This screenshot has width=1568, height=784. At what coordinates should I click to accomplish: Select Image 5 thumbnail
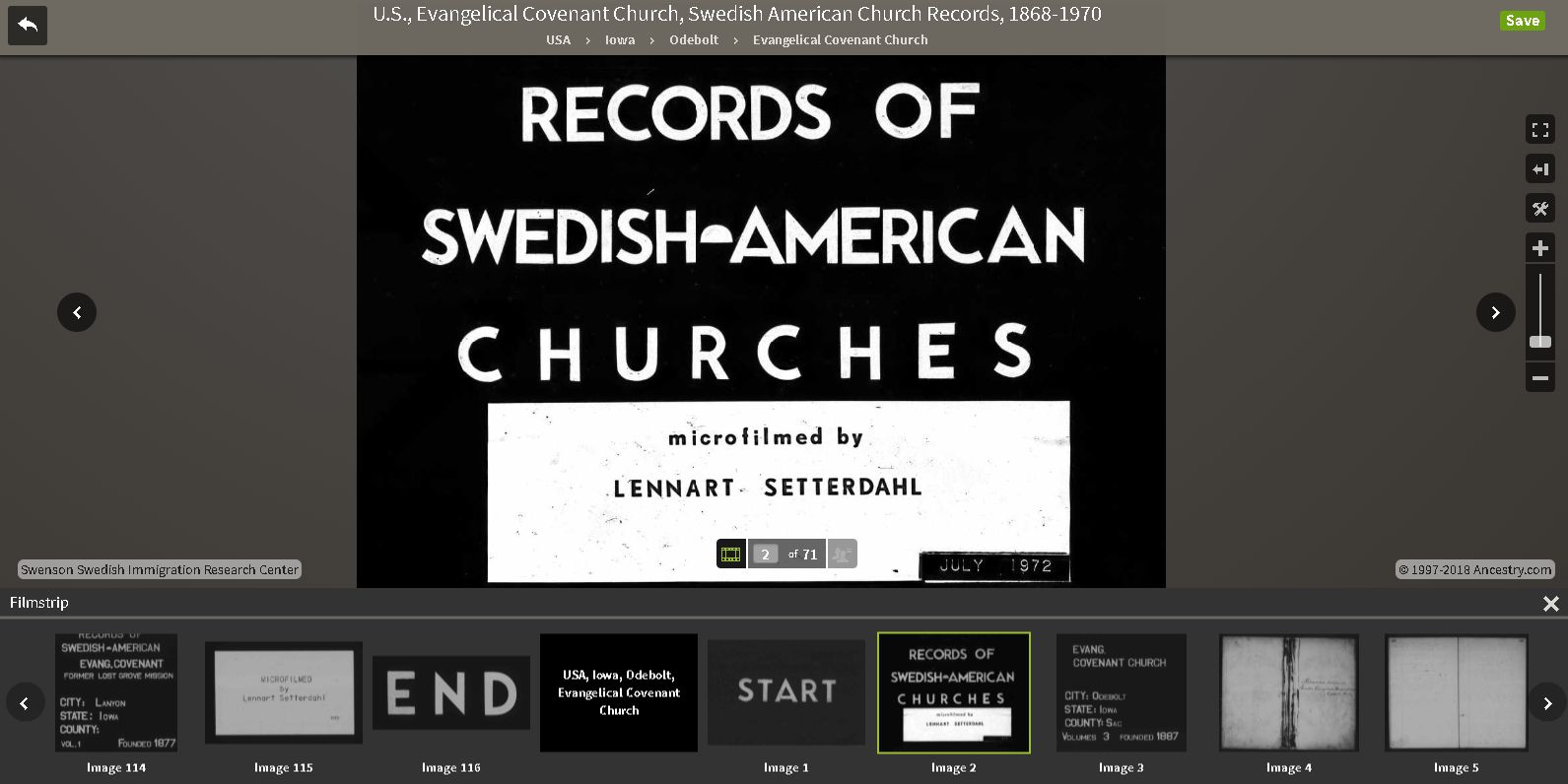tap(1457, 692)
